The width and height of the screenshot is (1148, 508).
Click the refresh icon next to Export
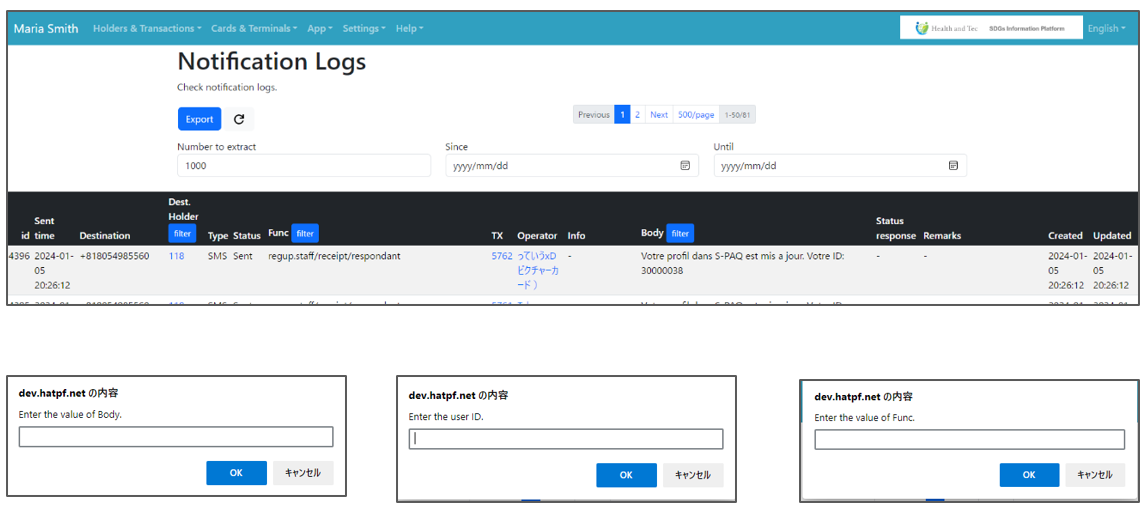(239, 119)
